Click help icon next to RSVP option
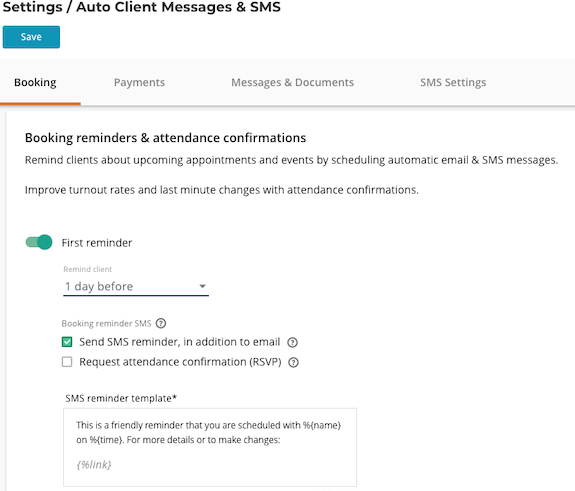Screen dimensions: 575x491 point(293,362)
